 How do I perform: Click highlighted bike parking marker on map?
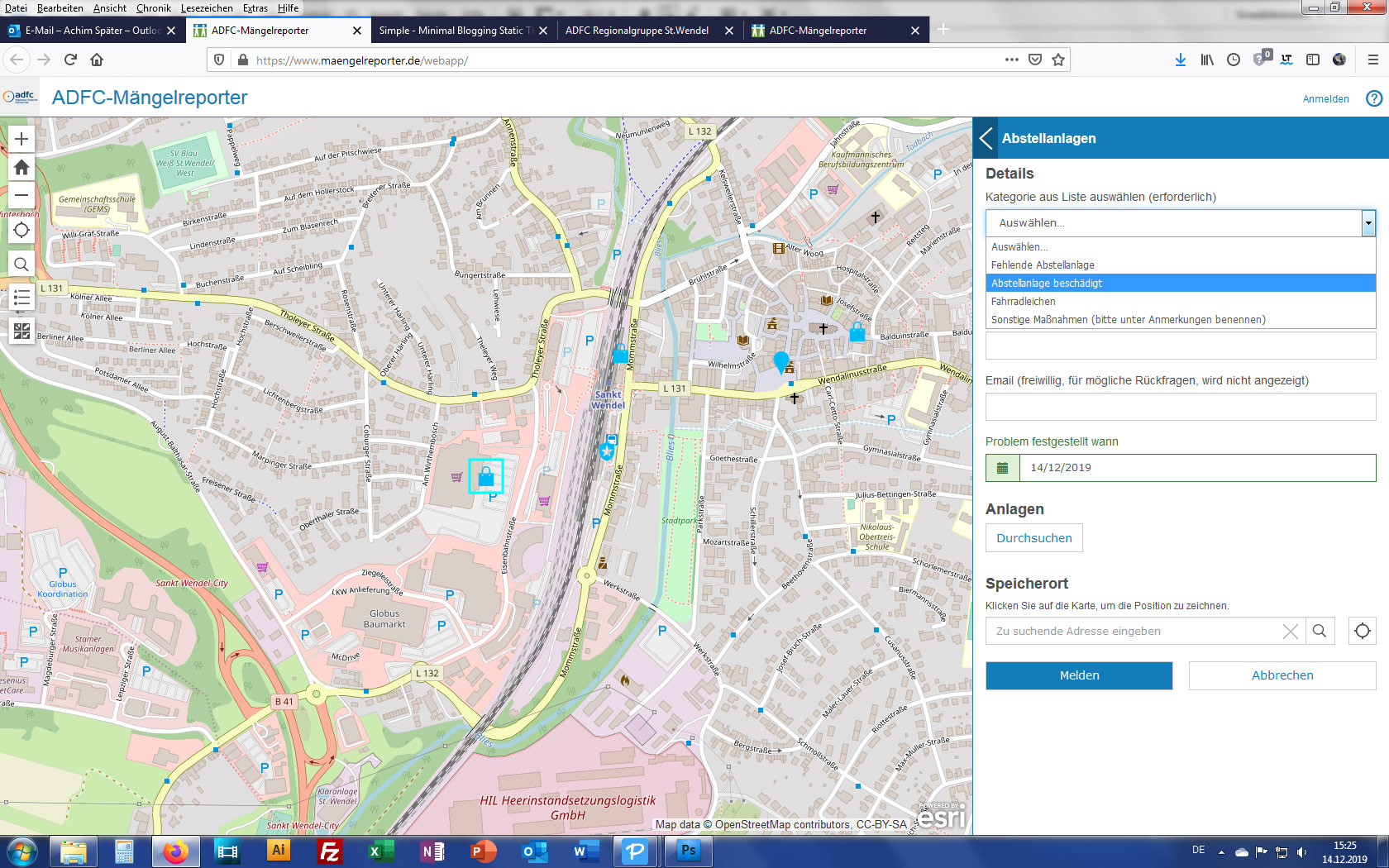(x=486, y=476)
